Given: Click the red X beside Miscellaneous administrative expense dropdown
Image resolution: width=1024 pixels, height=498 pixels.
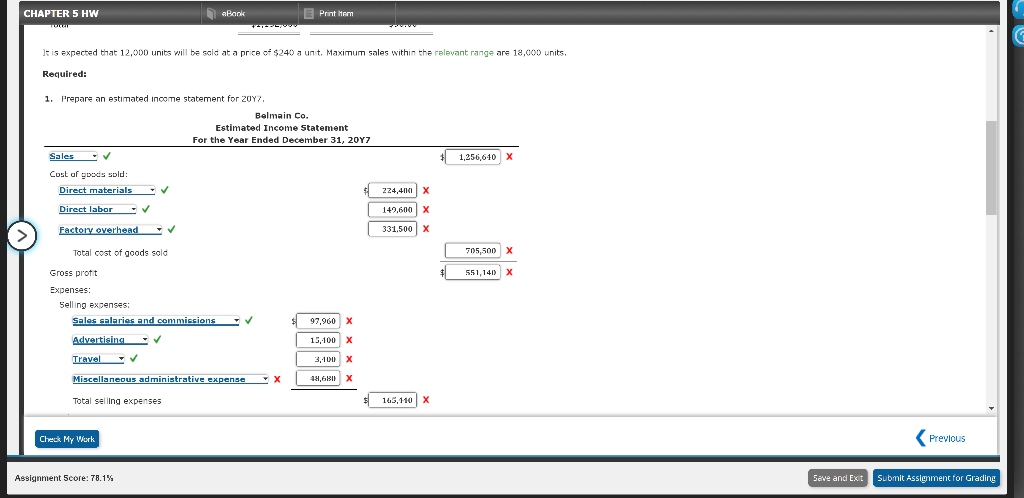Looking at the screenshot, I should (277, 379).
